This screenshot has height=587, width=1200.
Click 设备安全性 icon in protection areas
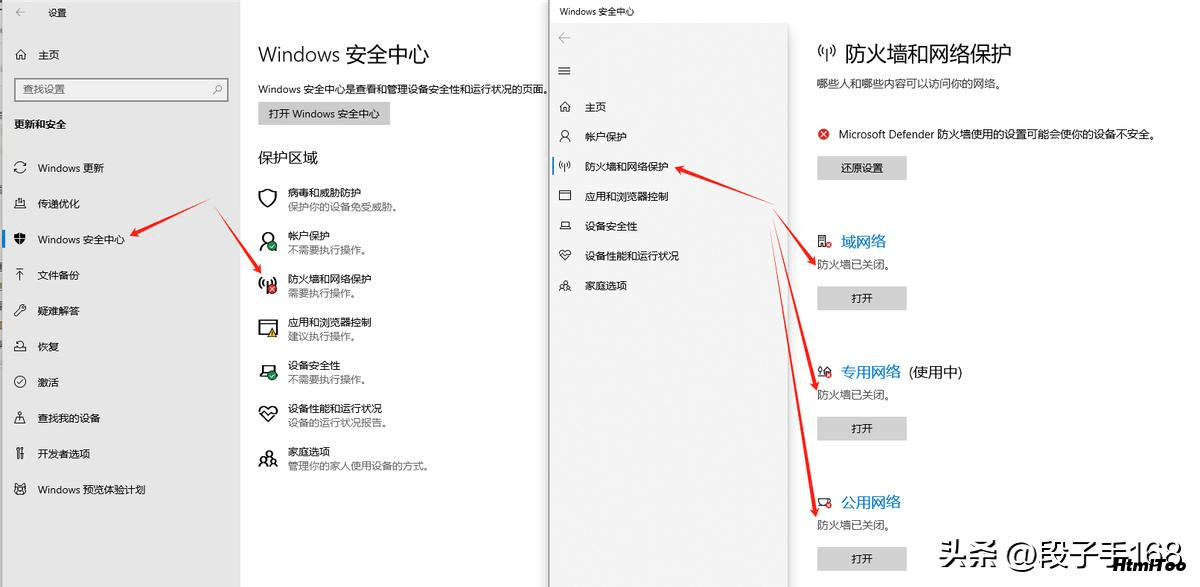pos(267,371)
